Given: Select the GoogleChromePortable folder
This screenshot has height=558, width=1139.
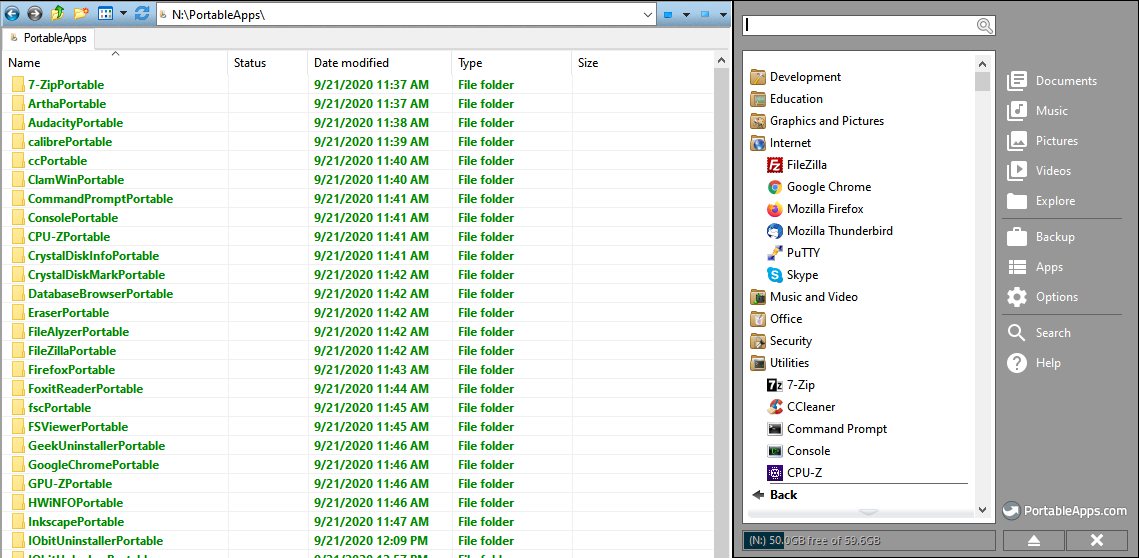Looking at the screenshot, I should tap(93, 465).
